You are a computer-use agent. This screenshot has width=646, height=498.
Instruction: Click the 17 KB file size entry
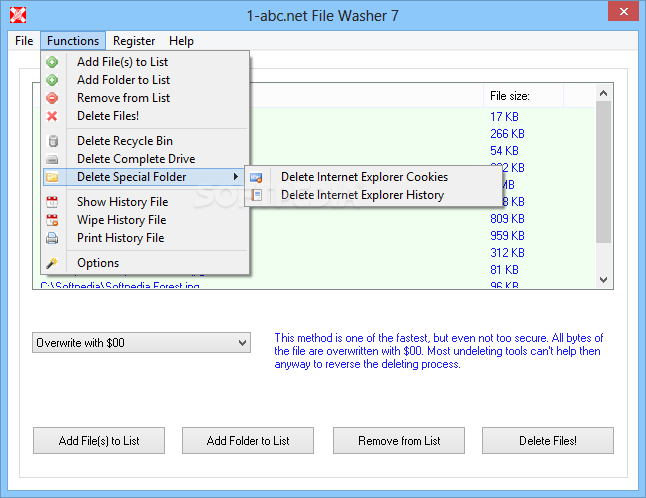tap(504, 117)
